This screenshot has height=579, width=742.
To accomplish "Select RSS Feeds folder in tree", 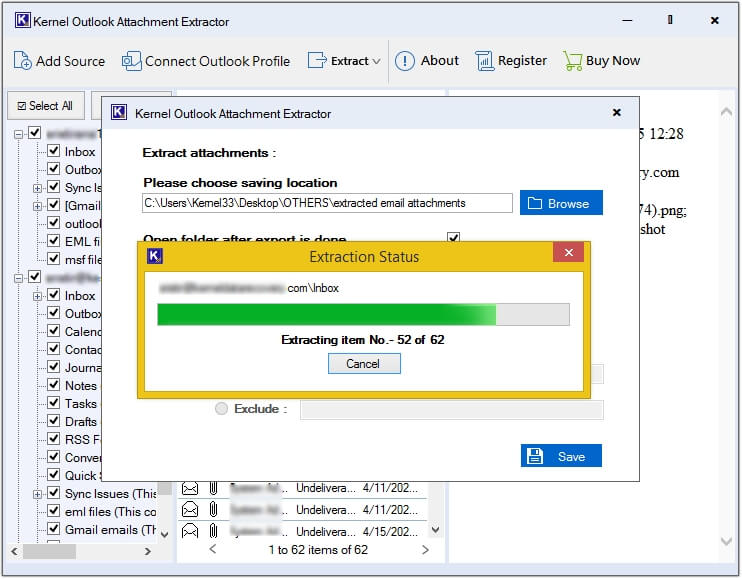I will point(83,439).
